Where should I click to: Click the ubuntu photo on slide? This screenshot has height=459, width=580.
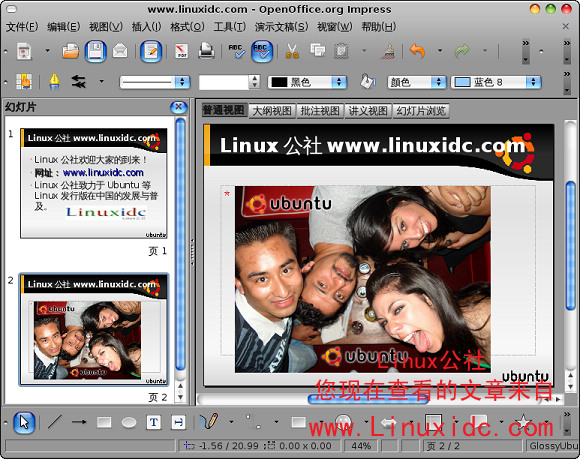point(363,279)
